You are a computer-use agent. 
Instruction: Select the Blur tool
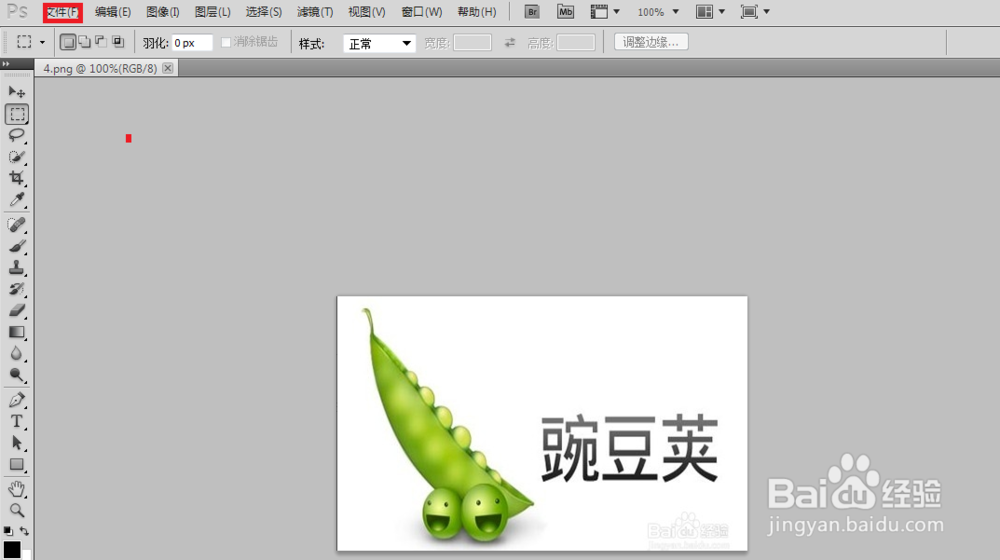(17, 353)
